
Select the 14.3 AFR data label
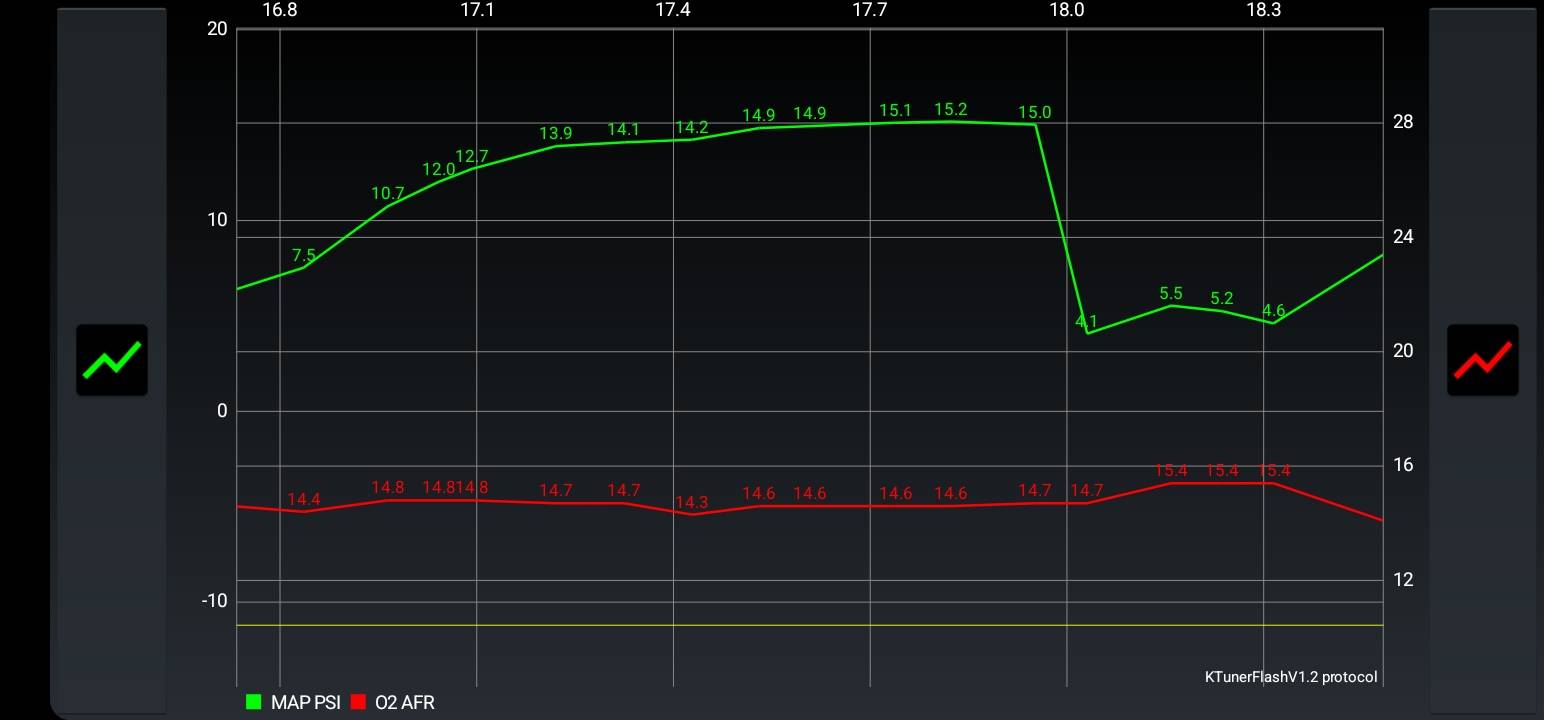[x=692, y=502]
